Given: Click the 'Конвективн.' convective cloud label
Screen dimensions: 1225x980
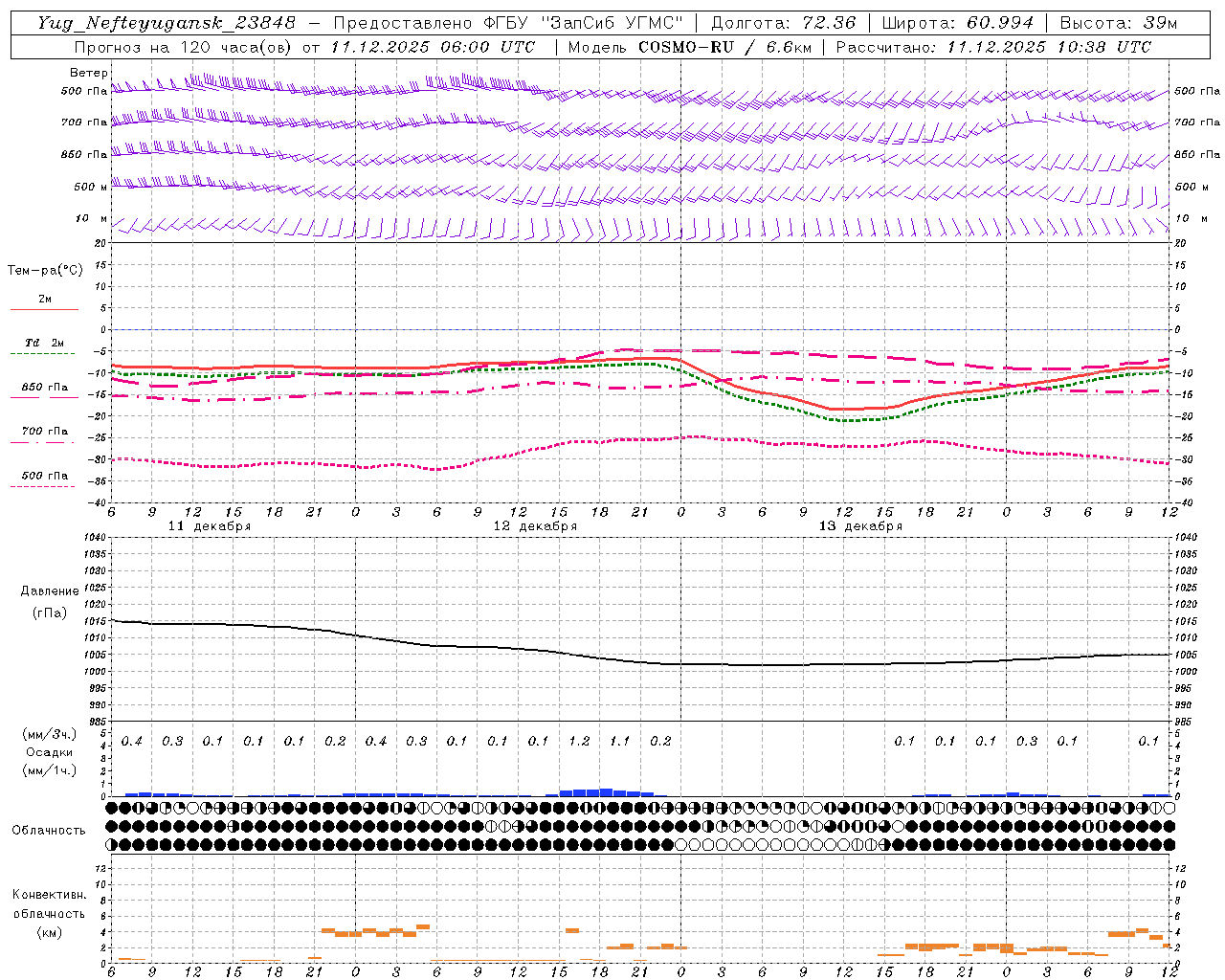Looking at the screenshot, I should point(50,895).
